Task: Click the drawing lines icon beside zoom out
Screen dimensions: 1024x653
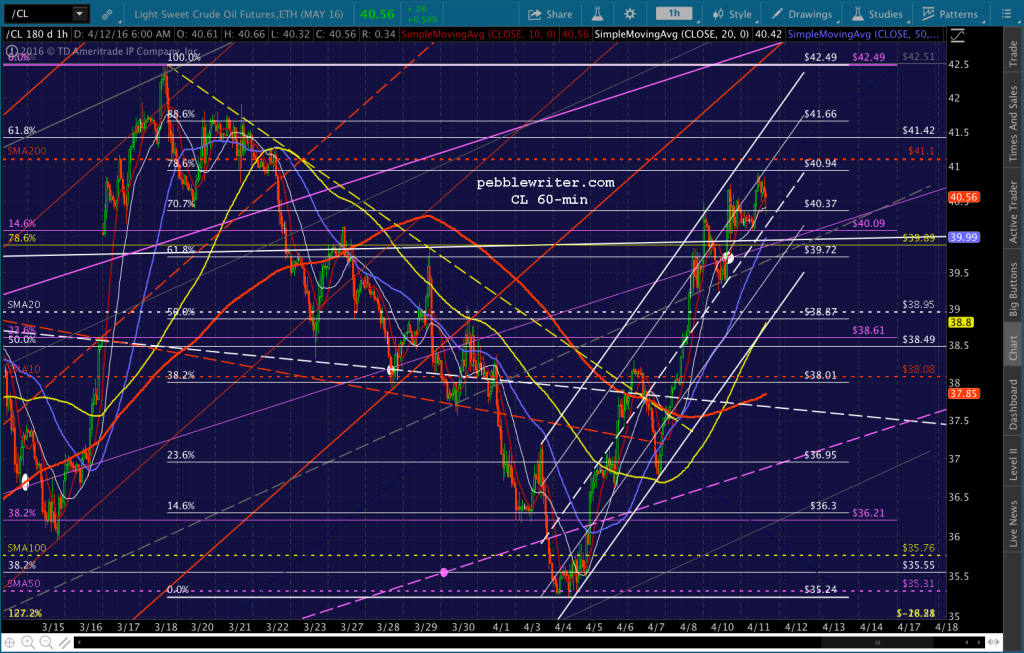Action: click(x=64, y=643)
